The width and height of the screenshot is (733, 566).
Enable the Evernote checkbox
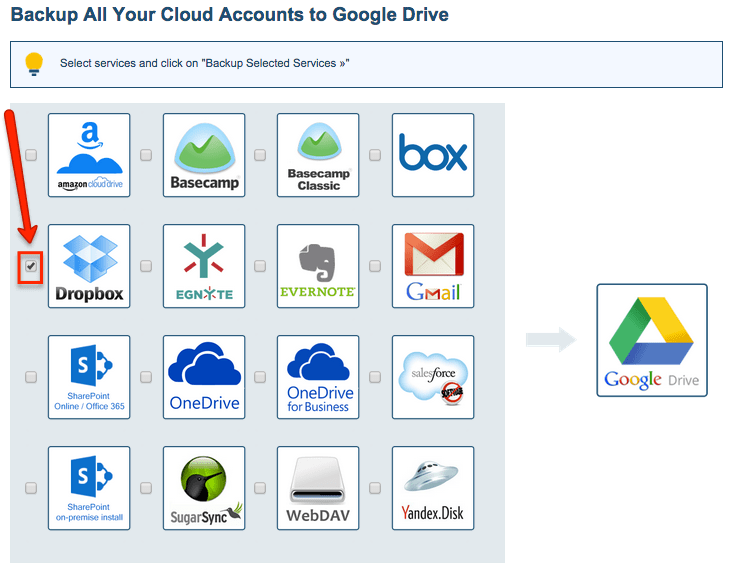click(x=260, y=266)
